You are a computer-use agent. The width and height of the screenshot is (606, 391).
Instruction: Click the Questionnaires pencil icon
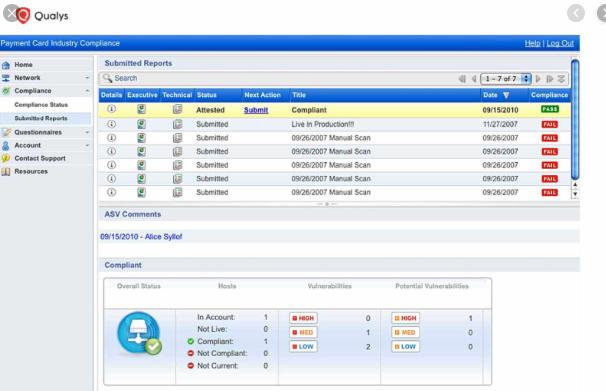point(6,132)
